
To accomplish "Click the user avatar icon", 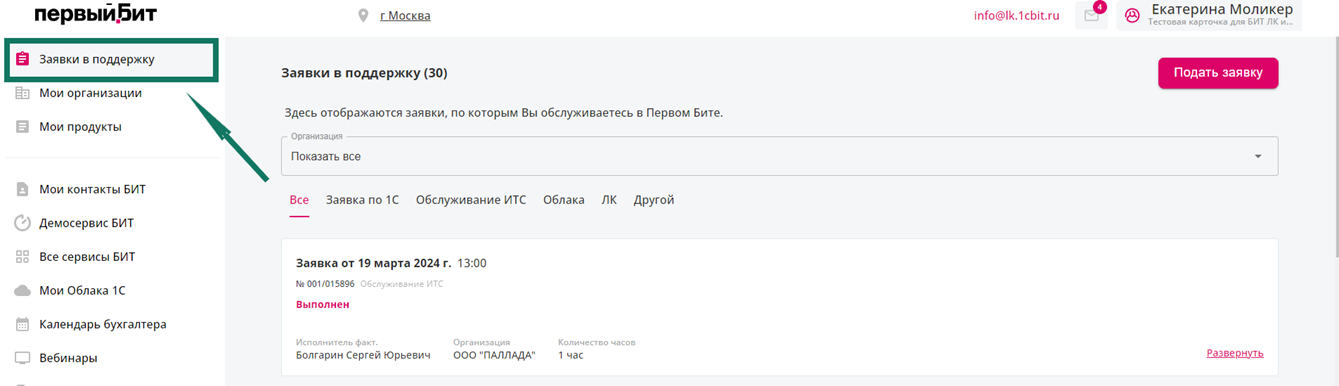I will click(1132, 15).
